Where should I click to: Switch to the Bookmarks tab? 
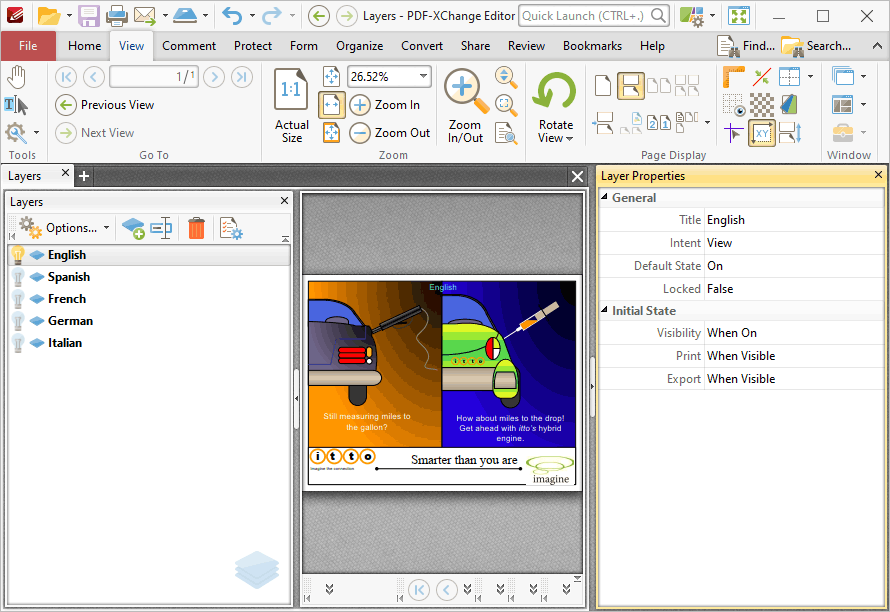(592, 46)
